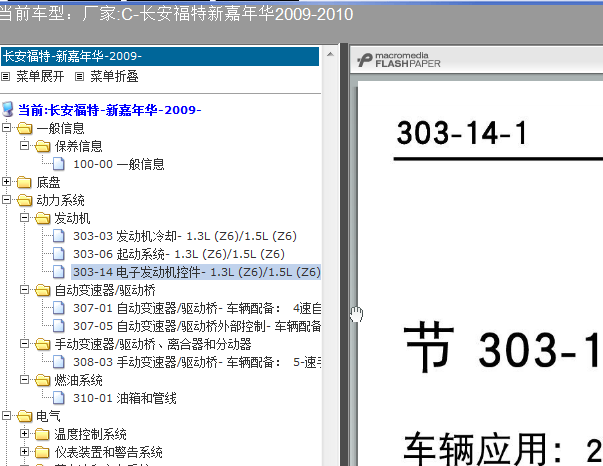Screen dimensions: 603x466
Task: Click the 手动变速器/驱动桥、离合器和分动器 folder icon
Action: tap(43, 344)
